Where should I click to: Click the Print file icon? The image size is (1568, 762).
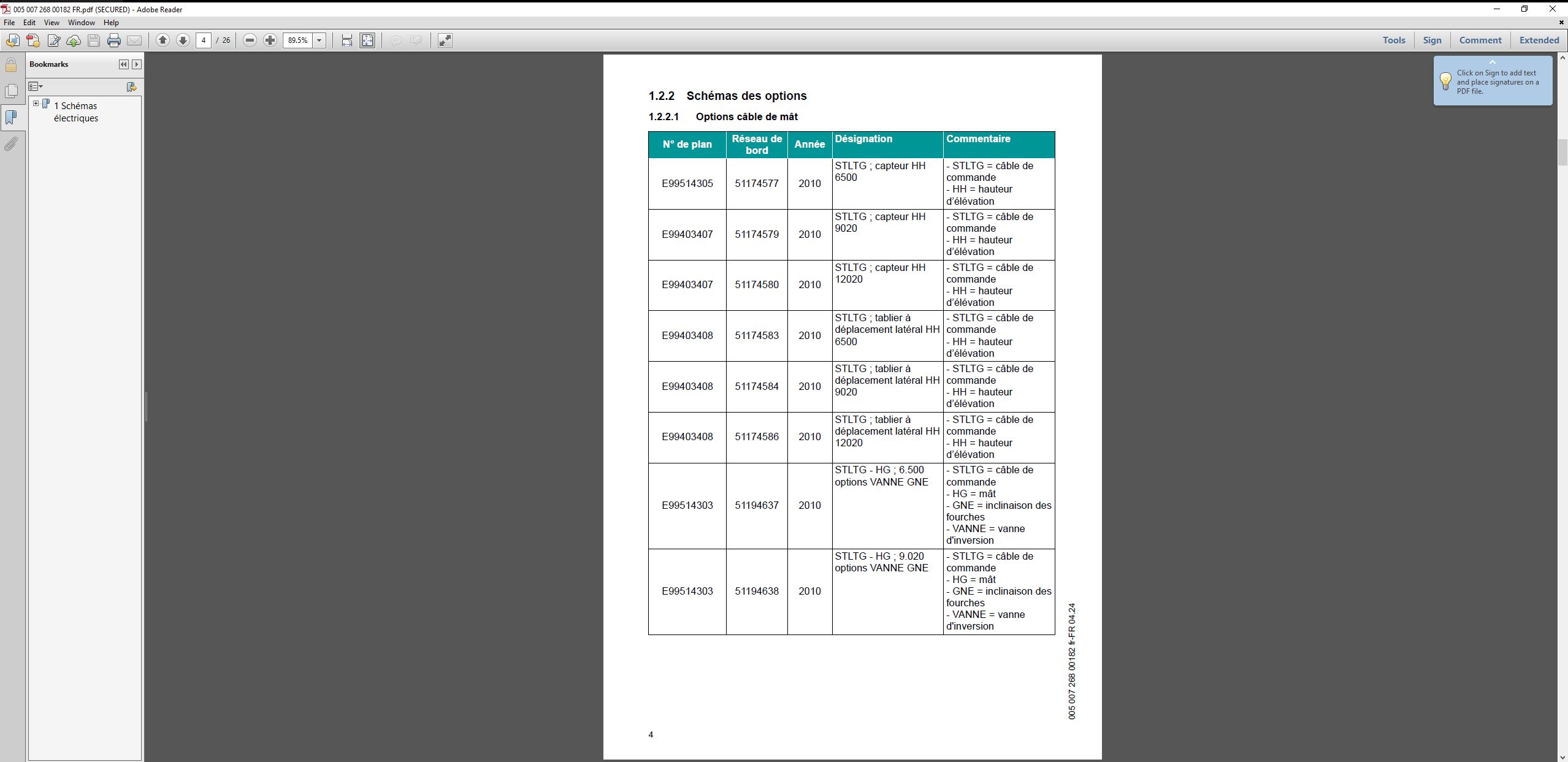click(113, 40)
